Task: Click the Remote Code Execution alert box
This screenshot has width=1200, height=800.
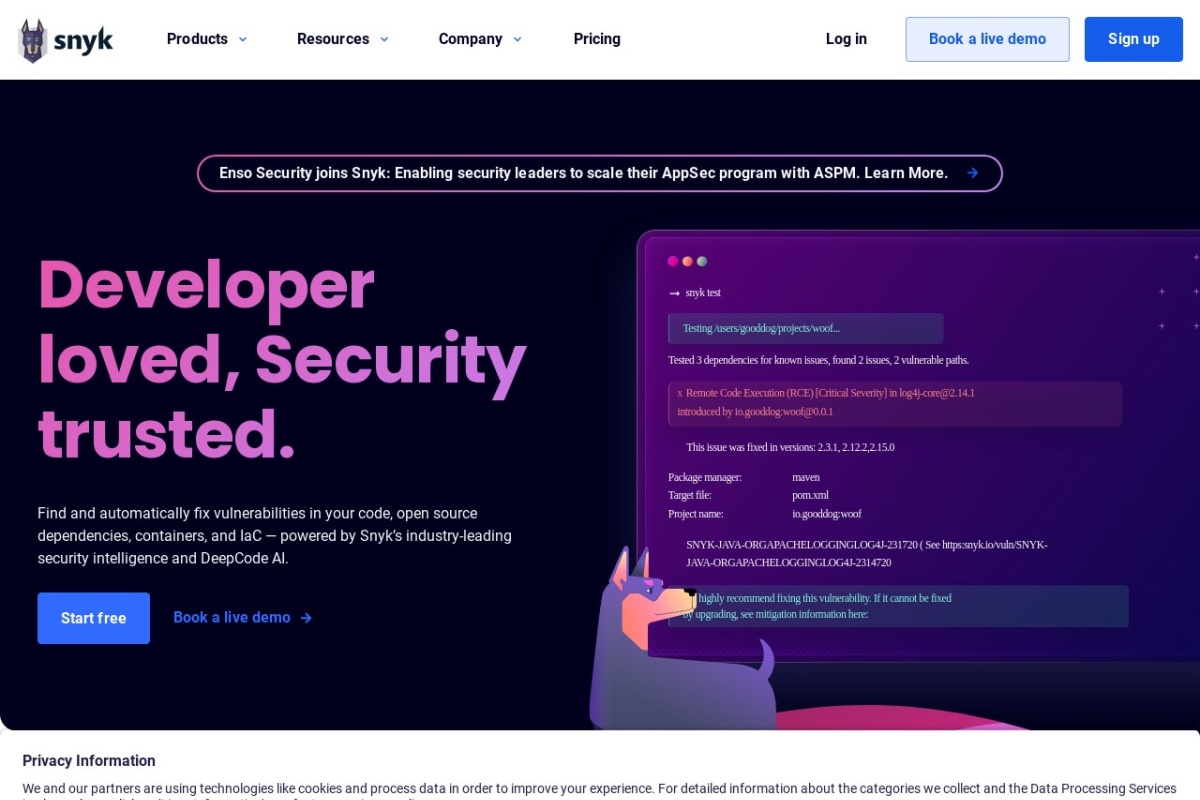Action: pyautogui.click(x=894, y=403)
